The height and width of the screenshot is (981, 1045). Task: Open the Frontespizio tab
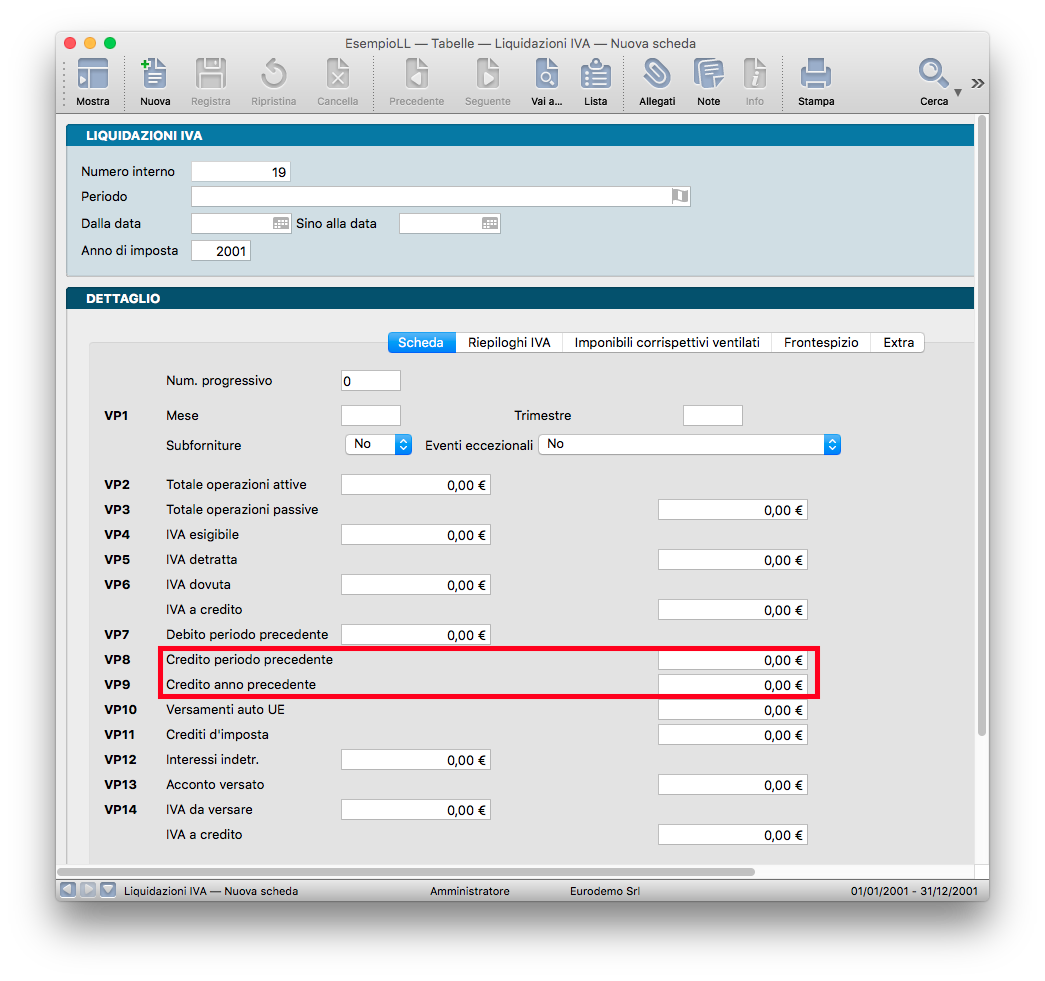(820, 342)
